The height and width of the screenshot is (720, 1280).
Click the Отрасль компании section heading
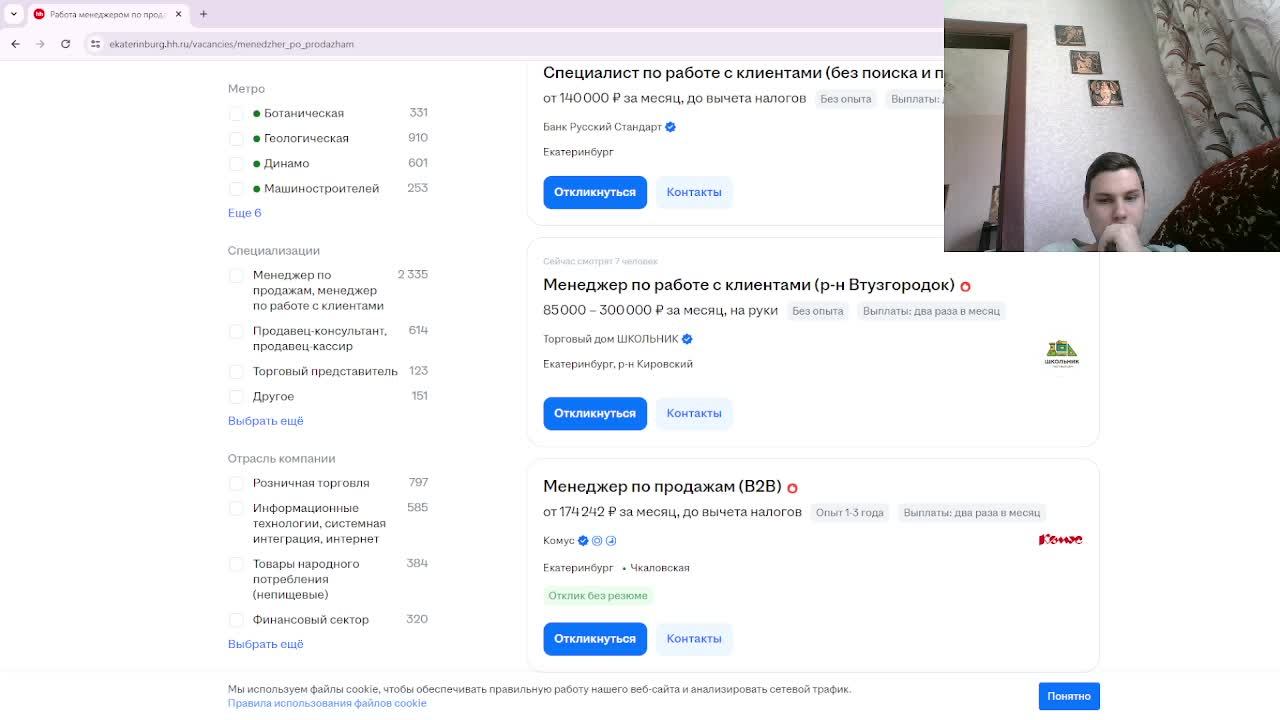tap(281, 459)
